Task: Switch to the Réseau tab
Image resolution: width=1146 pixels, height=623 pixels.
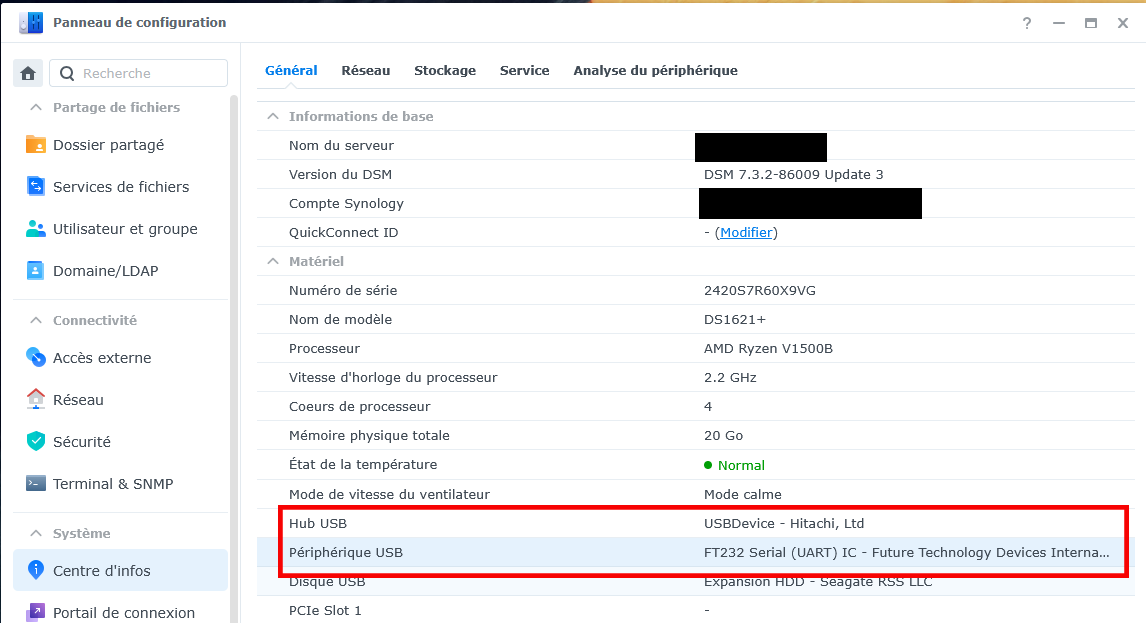Action: (x=365, y=70)
